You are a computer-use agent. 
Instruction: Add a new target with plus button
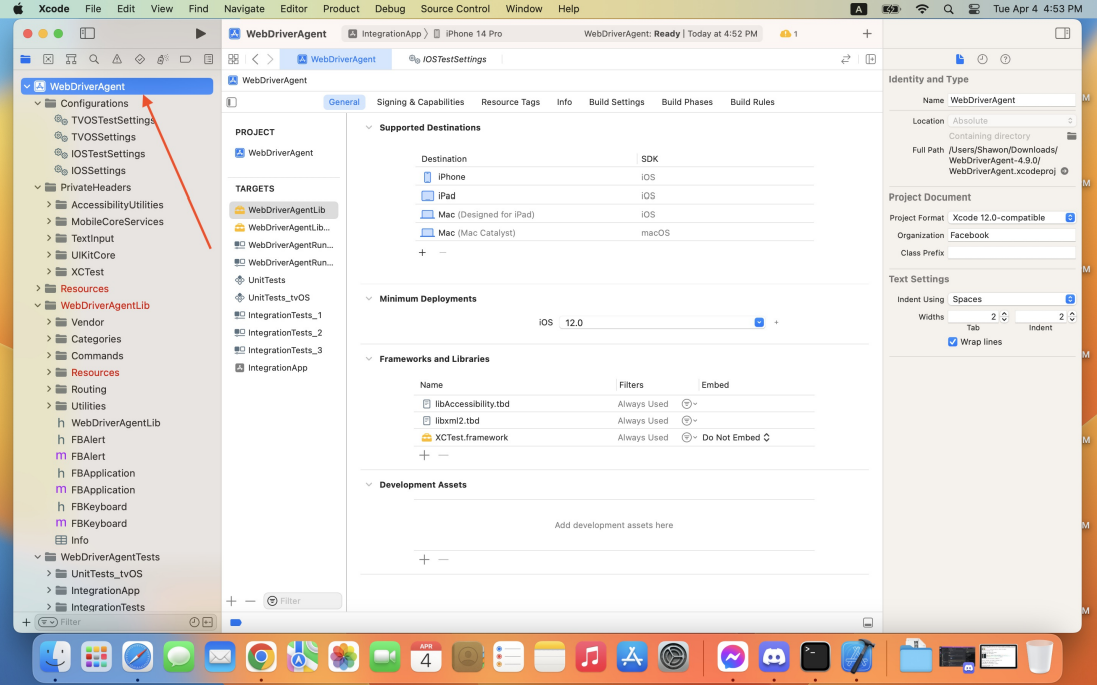pos(232,601)
